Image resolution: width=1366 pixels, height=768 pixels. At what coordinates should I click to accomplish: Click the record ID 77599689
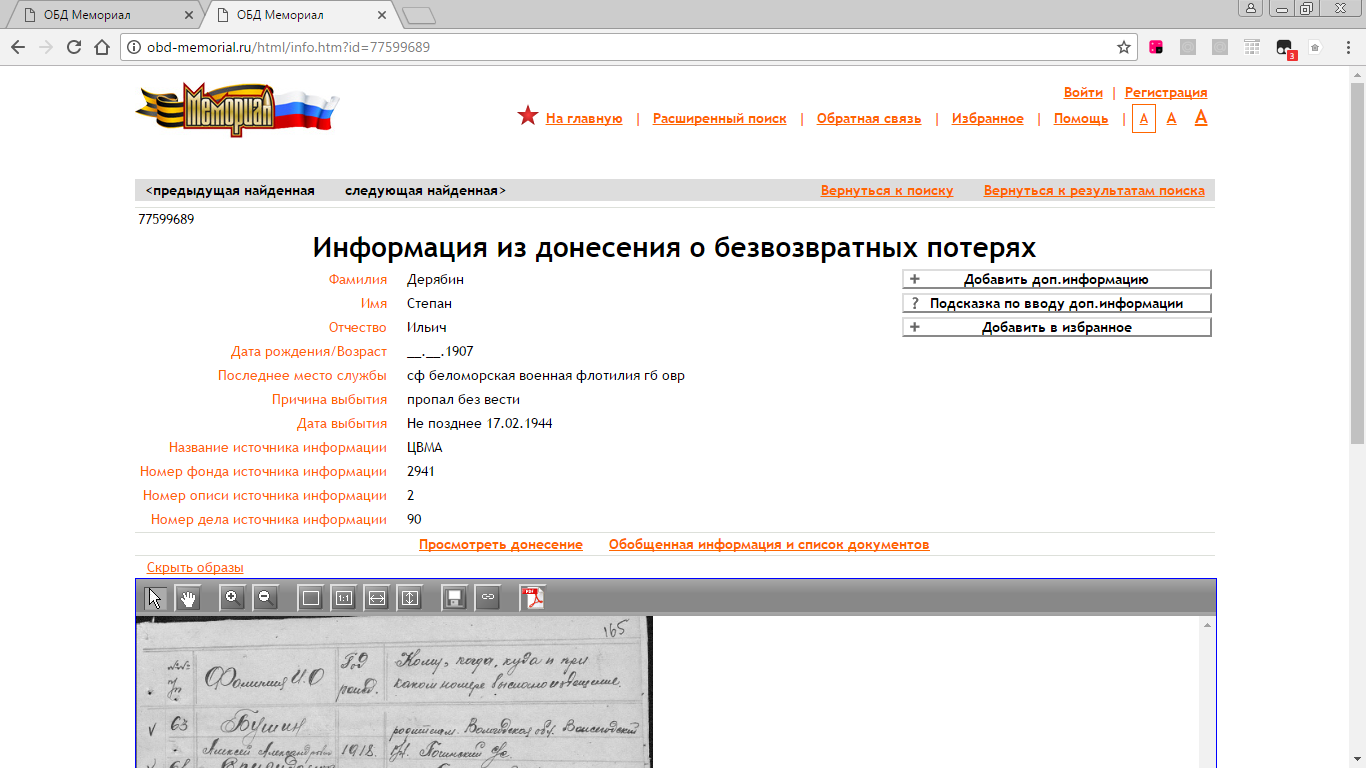point(166,219)
